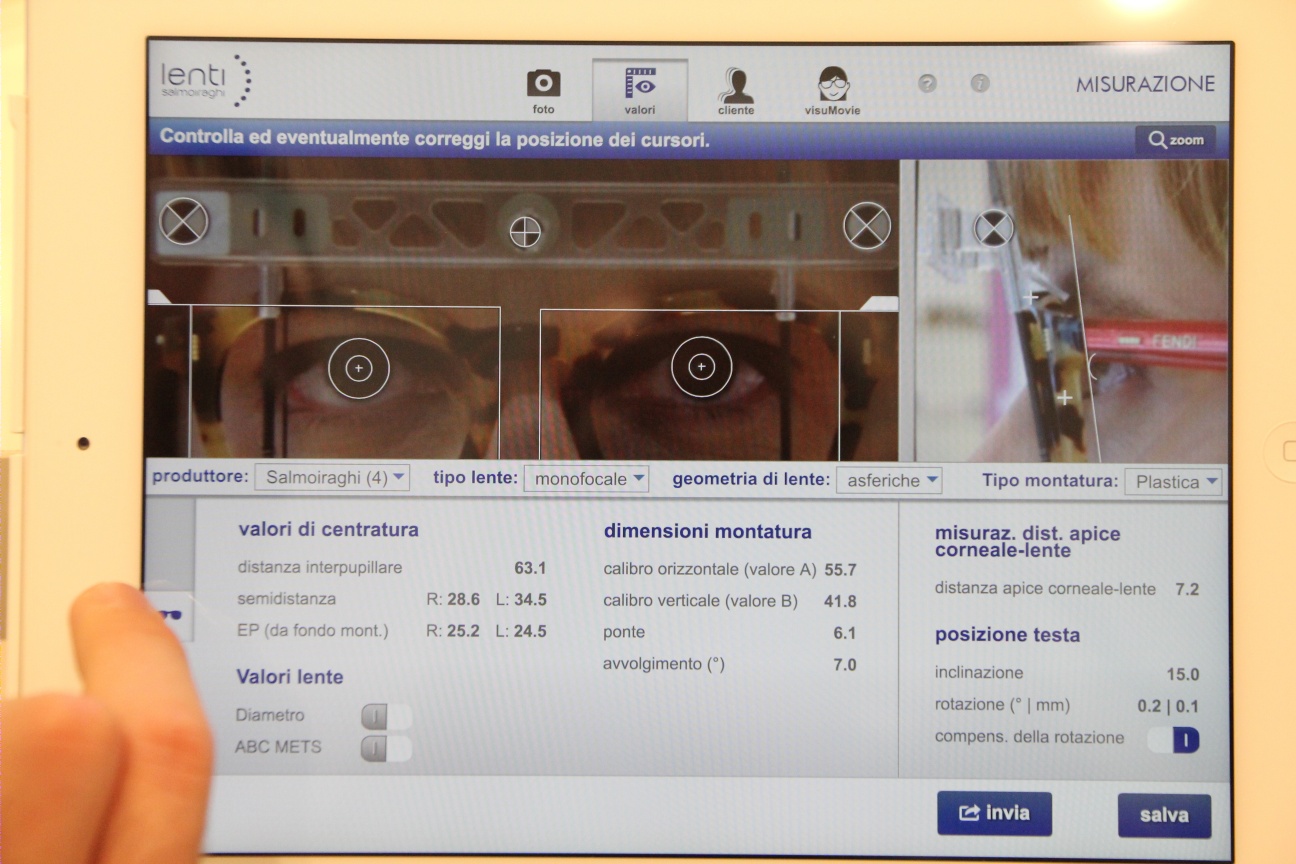Open the Tipo montatura dropdown
Viewport: 1296px width, 864px height.
pyautogui.click(x=1174, y=481)
